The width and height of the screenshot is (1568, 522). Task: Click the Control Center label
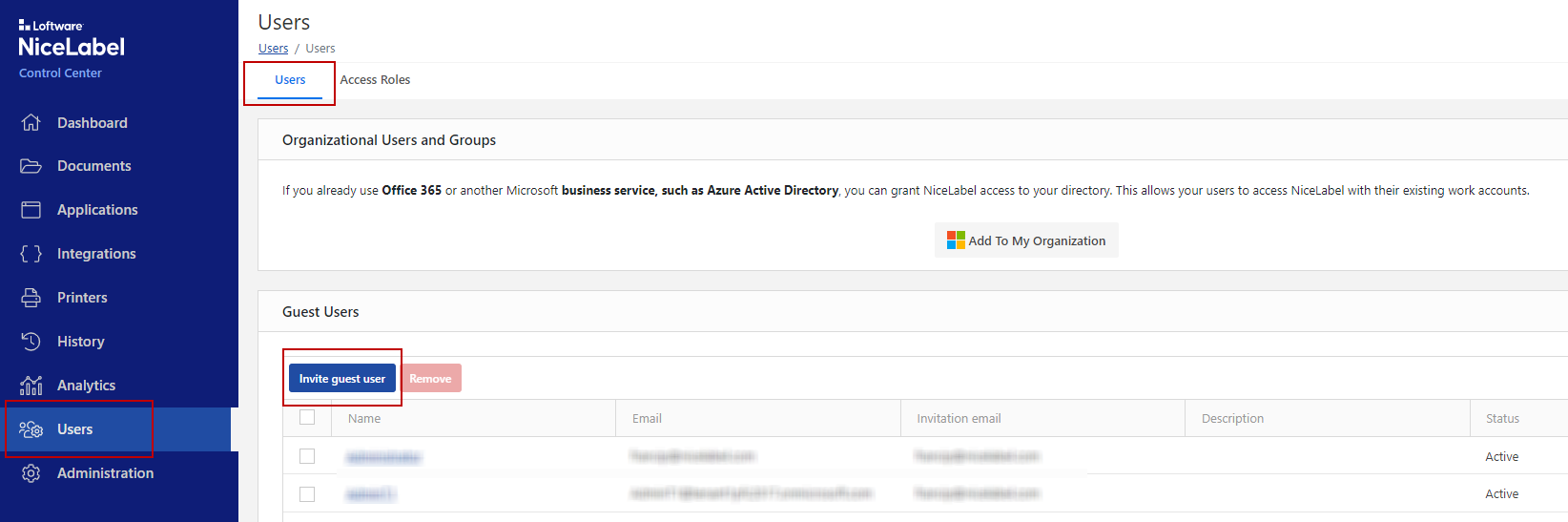pyautogui.click(x=60, y=73)
